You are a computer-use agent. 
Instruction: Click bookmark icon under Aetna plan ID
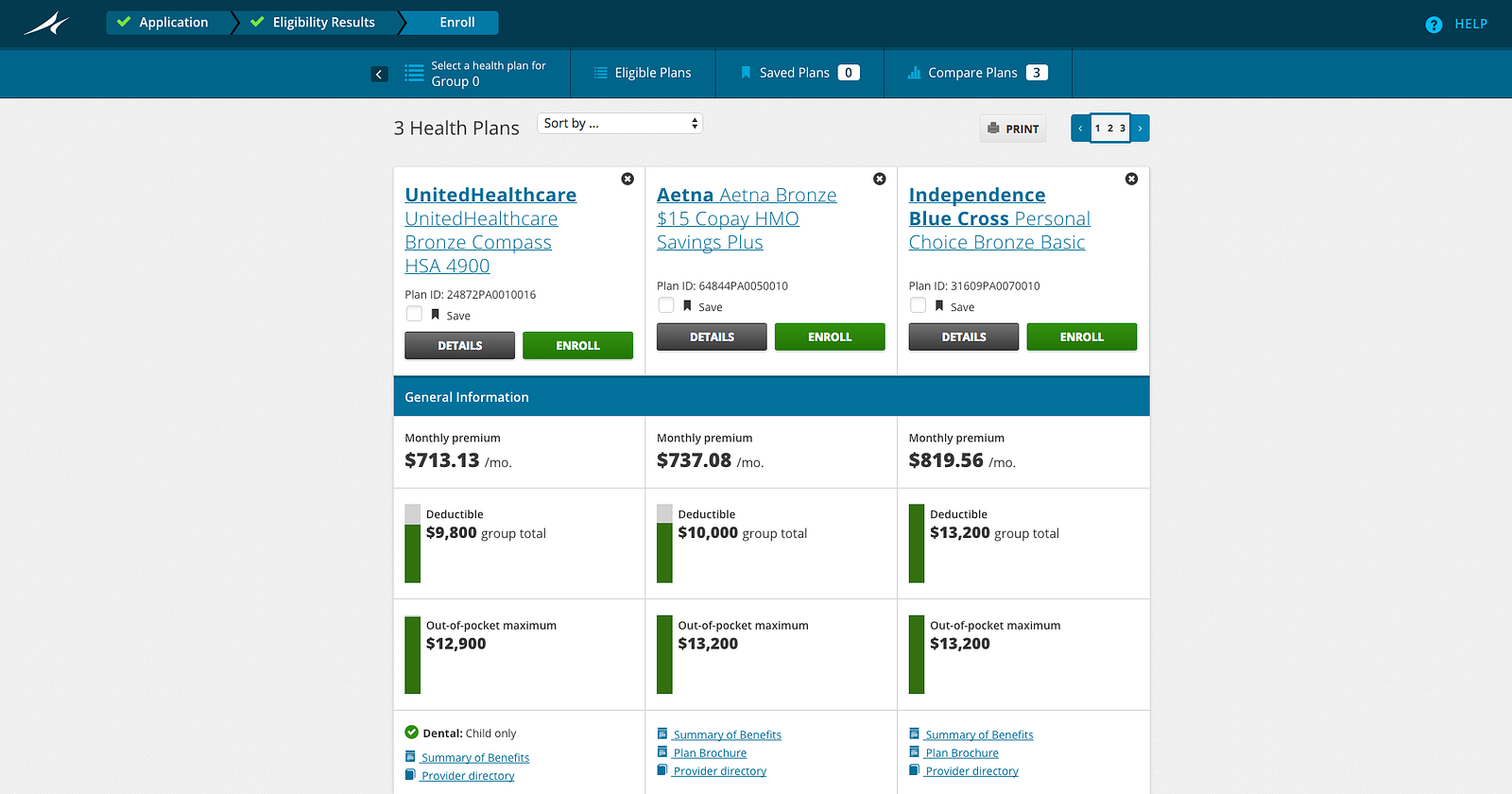tap(687, 306)
